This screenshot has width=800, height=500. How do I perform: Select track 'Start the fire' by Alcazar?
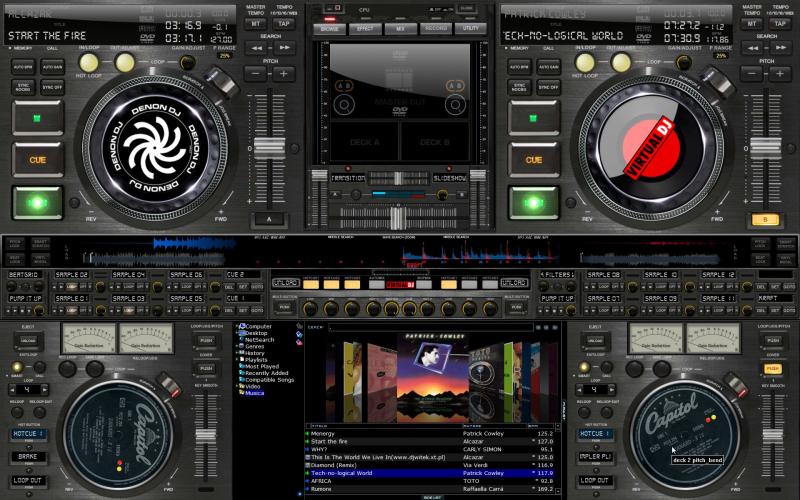click(x=431, y=441)
